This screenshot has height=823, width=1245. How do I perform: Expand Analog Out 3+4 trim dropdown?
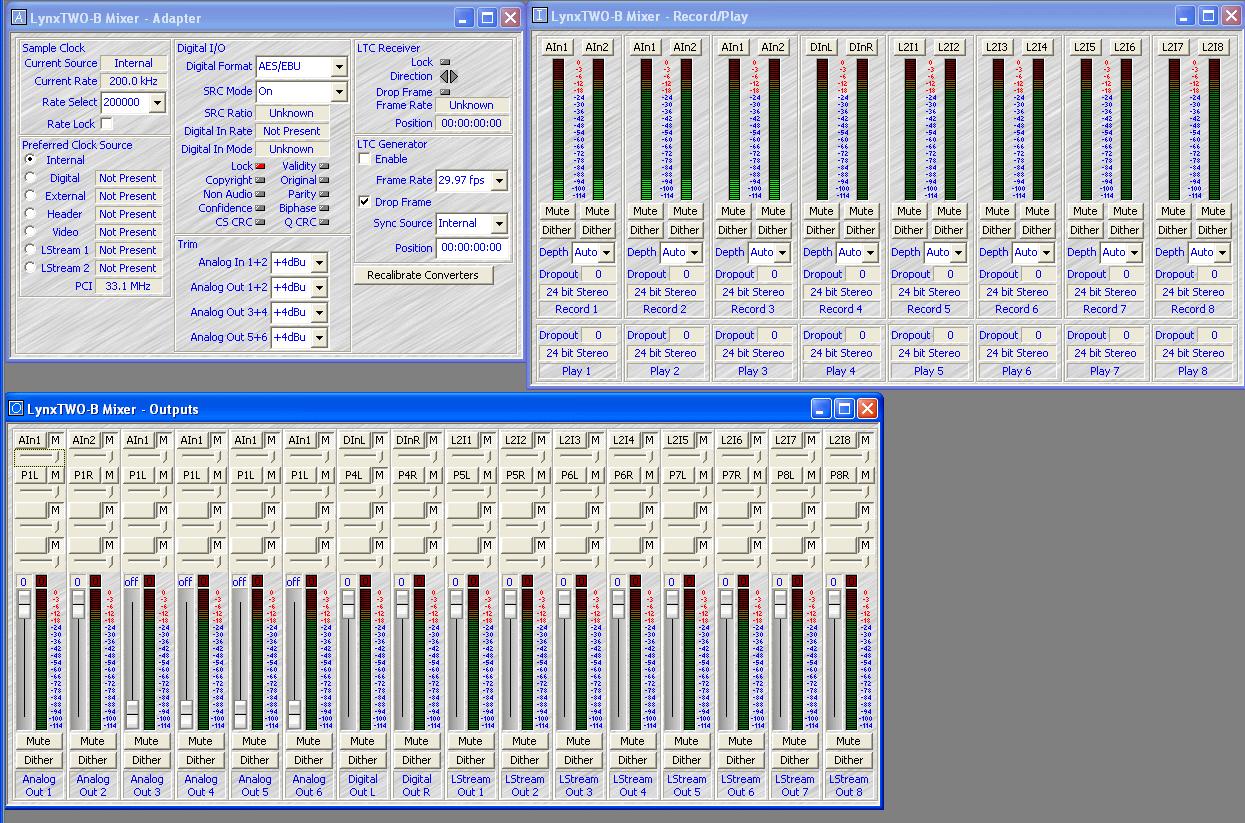tap(319, 313)
